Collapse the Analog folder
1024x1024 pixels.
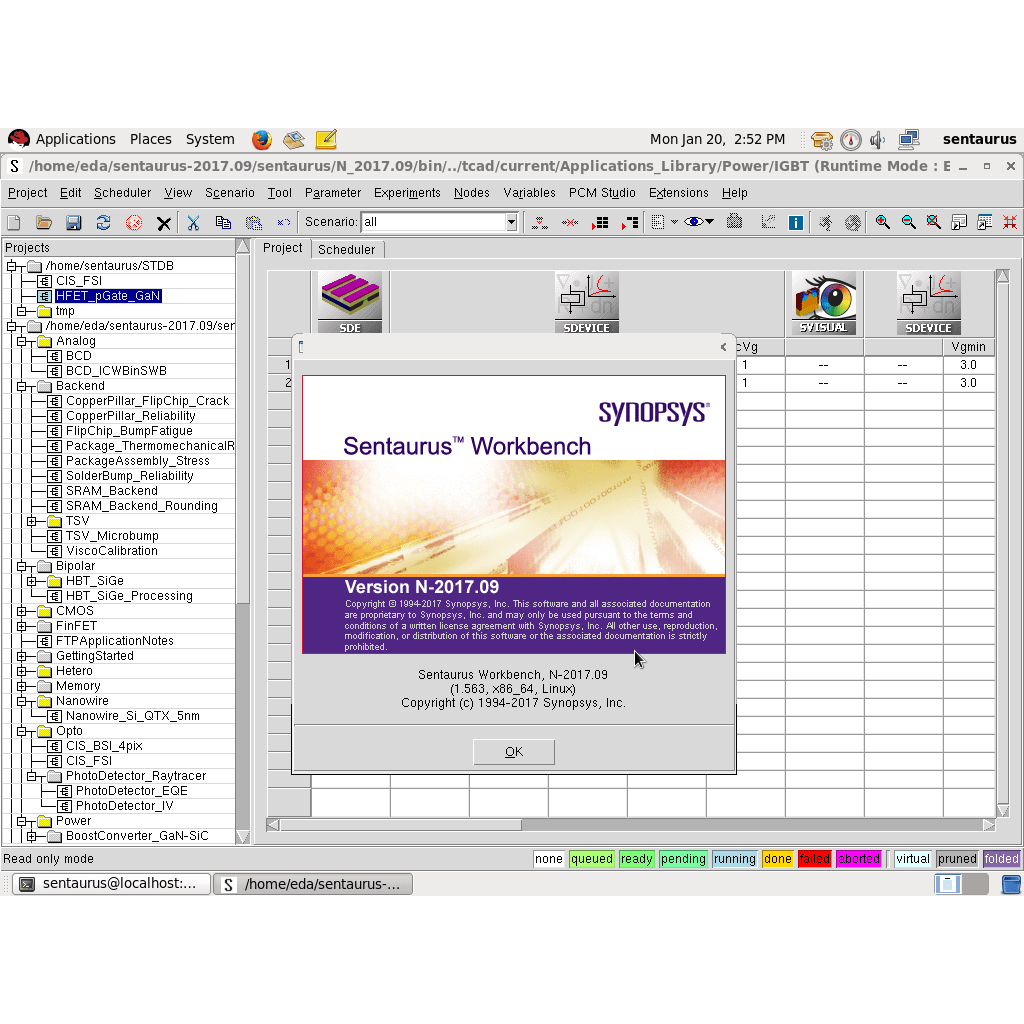[22, 342]
